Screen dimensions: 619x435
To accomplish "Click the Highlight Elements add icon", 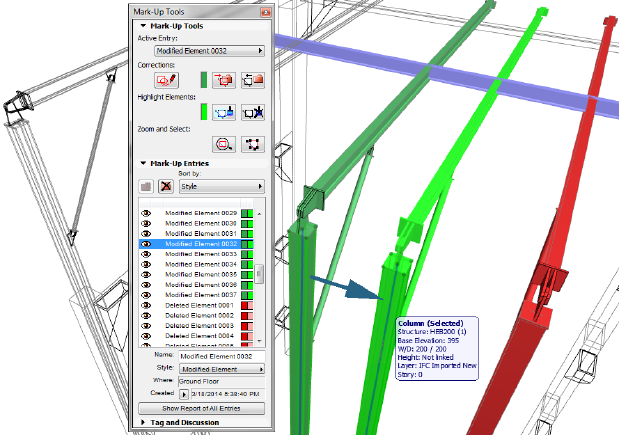I will click(224, 112).
